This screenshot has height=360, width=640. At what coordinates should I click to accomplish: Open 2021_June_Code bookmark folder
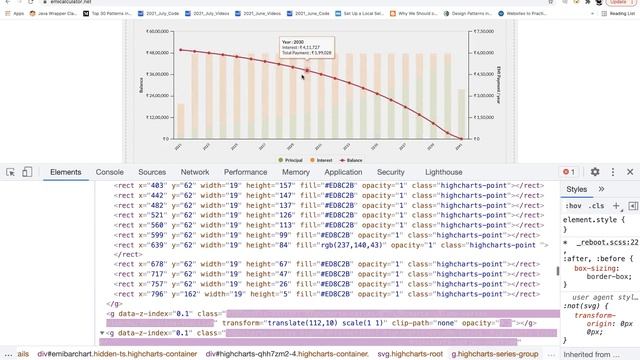click(308, 13)
